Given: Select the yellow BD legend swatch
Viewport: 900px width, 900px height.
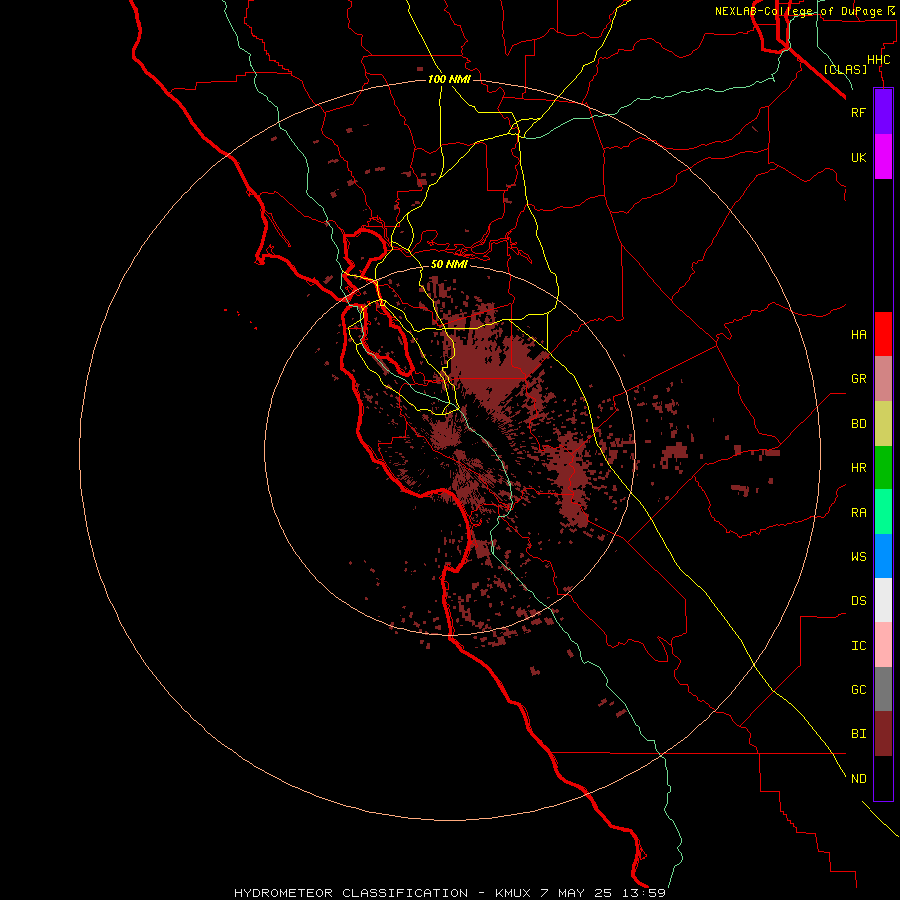Looking at the screenshot, I should pyautogui.click(x=883, y=424).
